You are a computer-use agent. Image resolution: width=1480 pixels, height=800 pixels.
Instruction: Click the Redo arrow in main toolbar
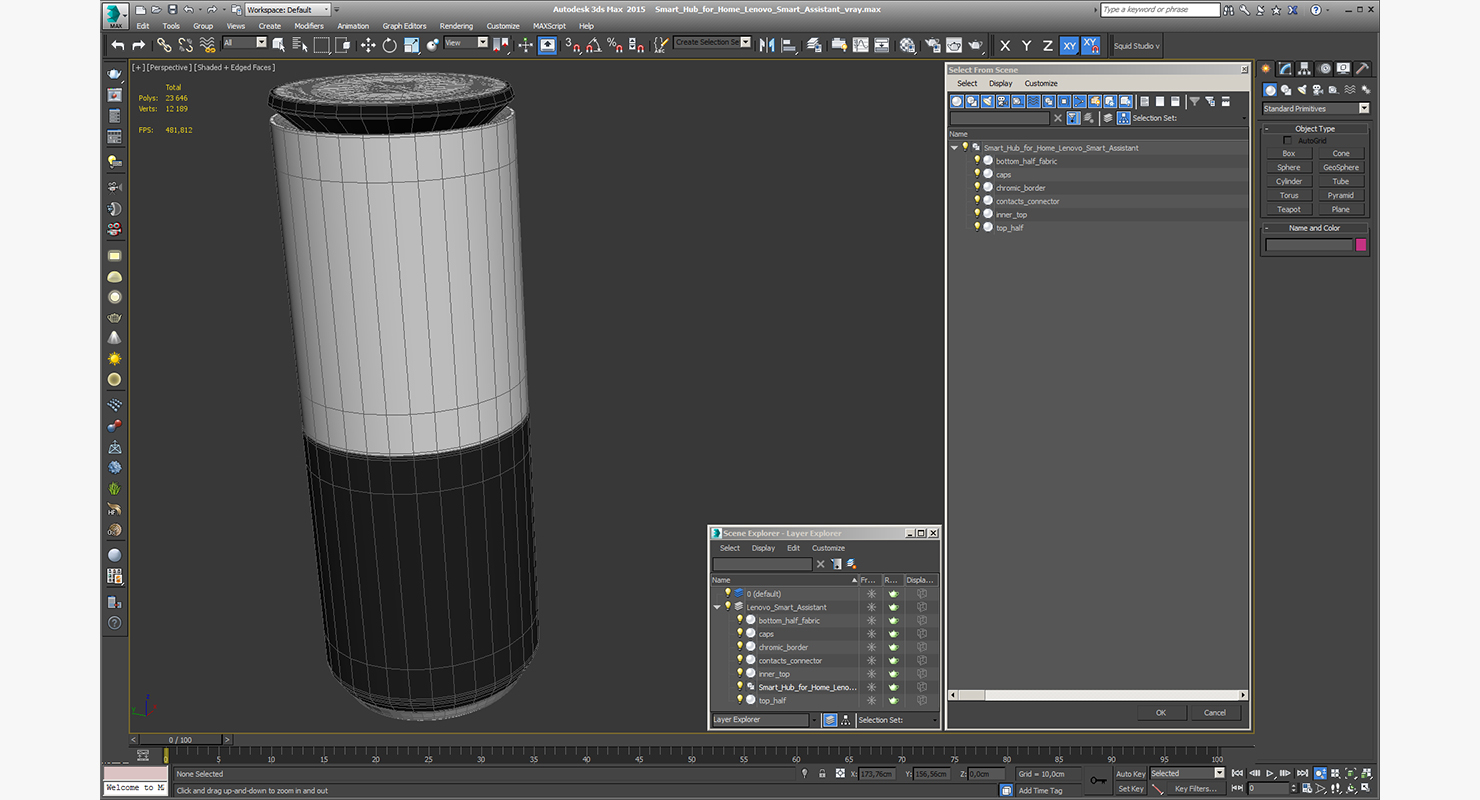pos(138,45)
